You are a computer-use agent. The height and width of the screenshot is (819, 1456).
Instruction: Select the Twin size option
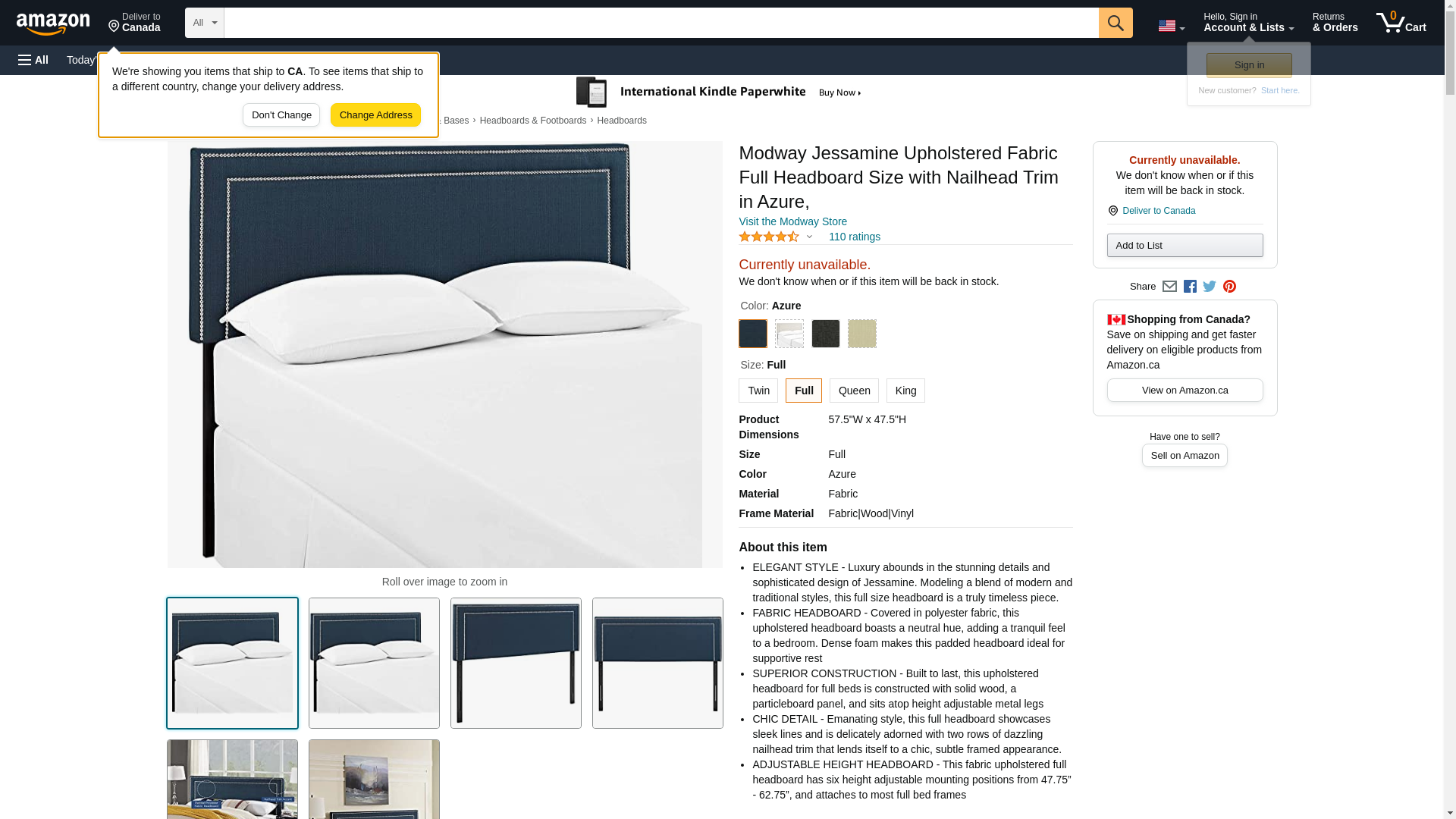(x=758, y=391)
